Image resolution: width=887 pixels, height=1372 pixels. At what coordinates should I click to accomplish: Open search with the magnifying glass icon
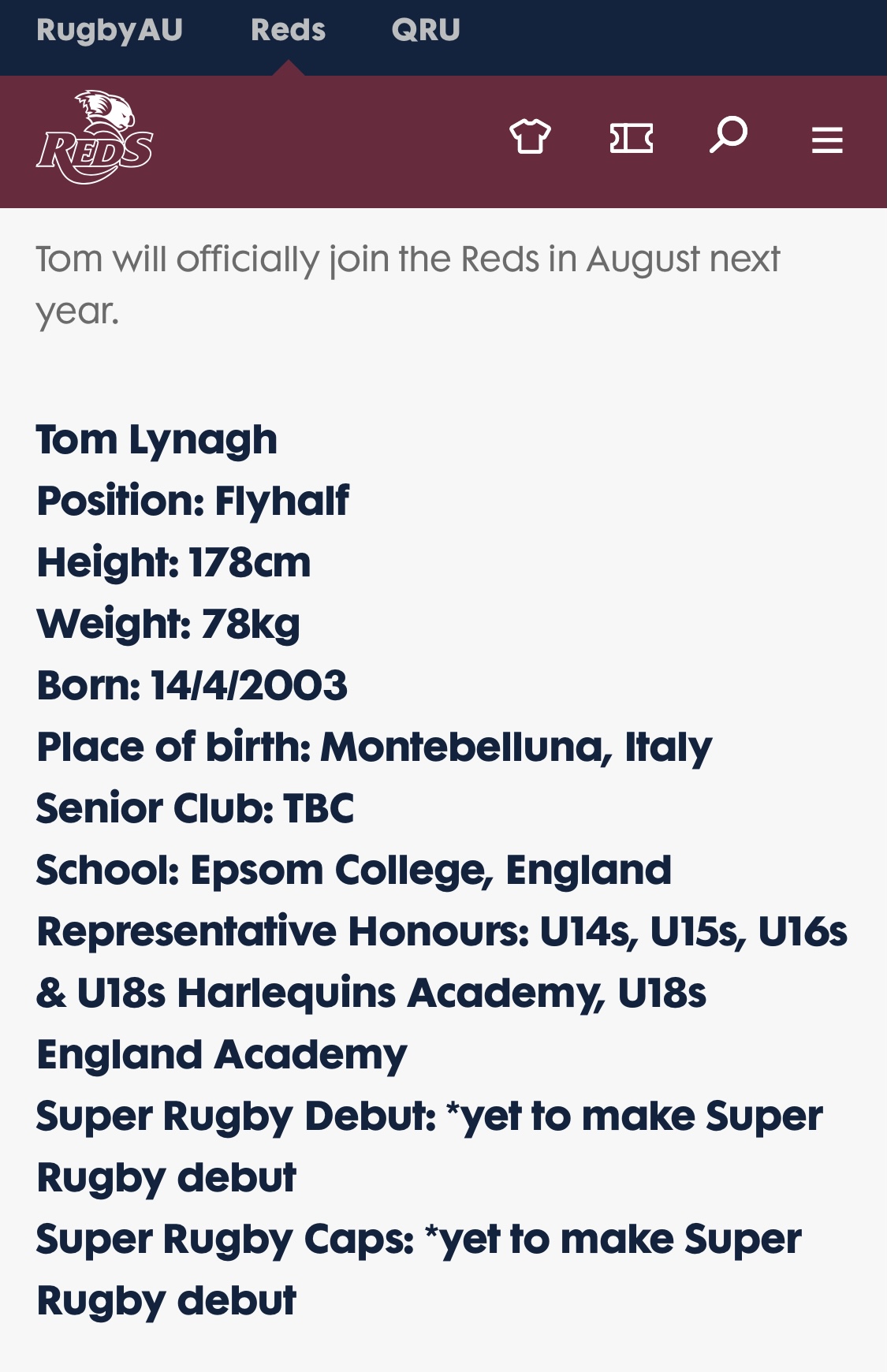click(729, 135)
